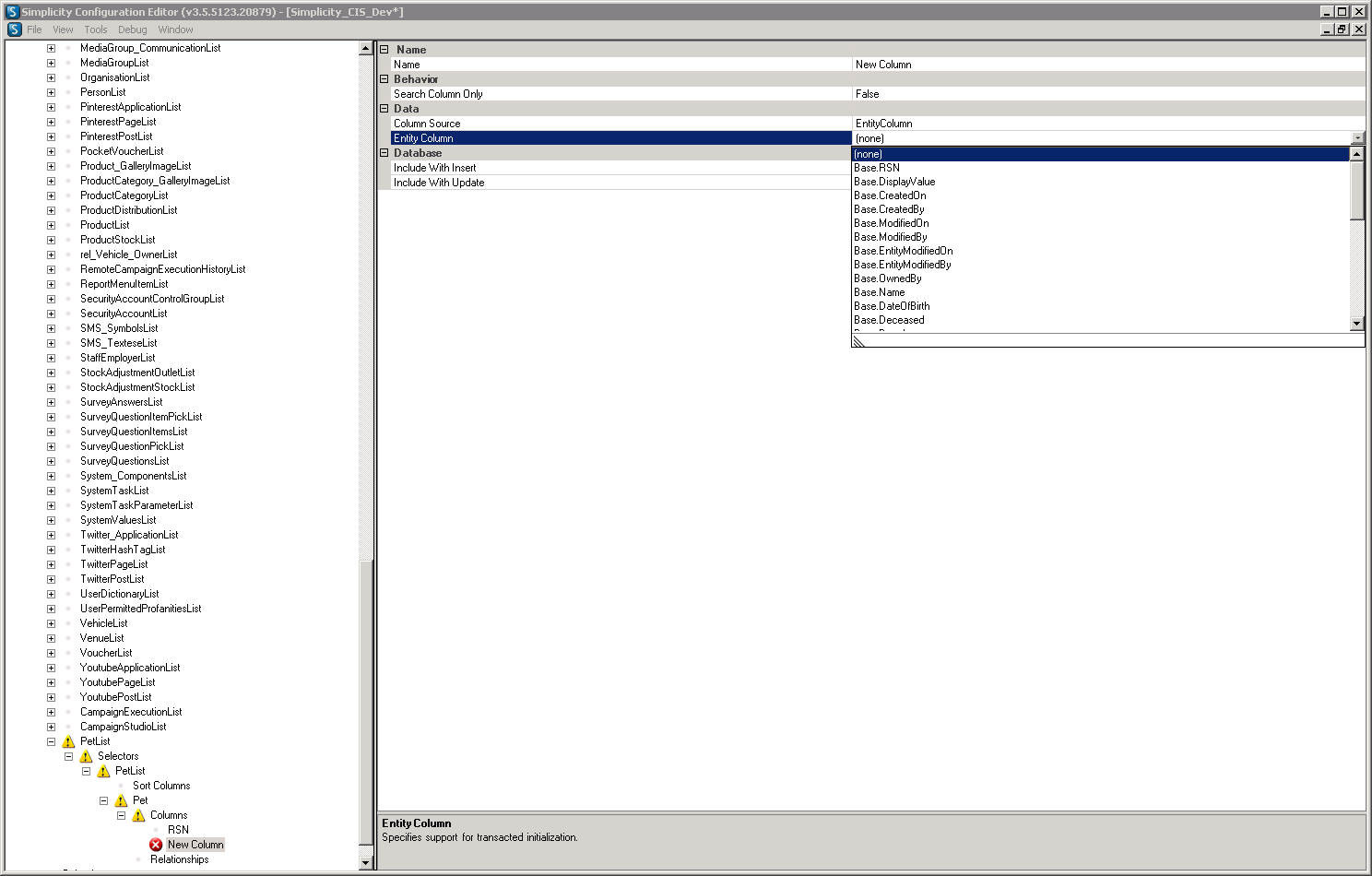Viewport: 1372px width, 876px height.
Task: Choose Base.EntityModifiedBy from the dropdown list
Action: 1100,265
